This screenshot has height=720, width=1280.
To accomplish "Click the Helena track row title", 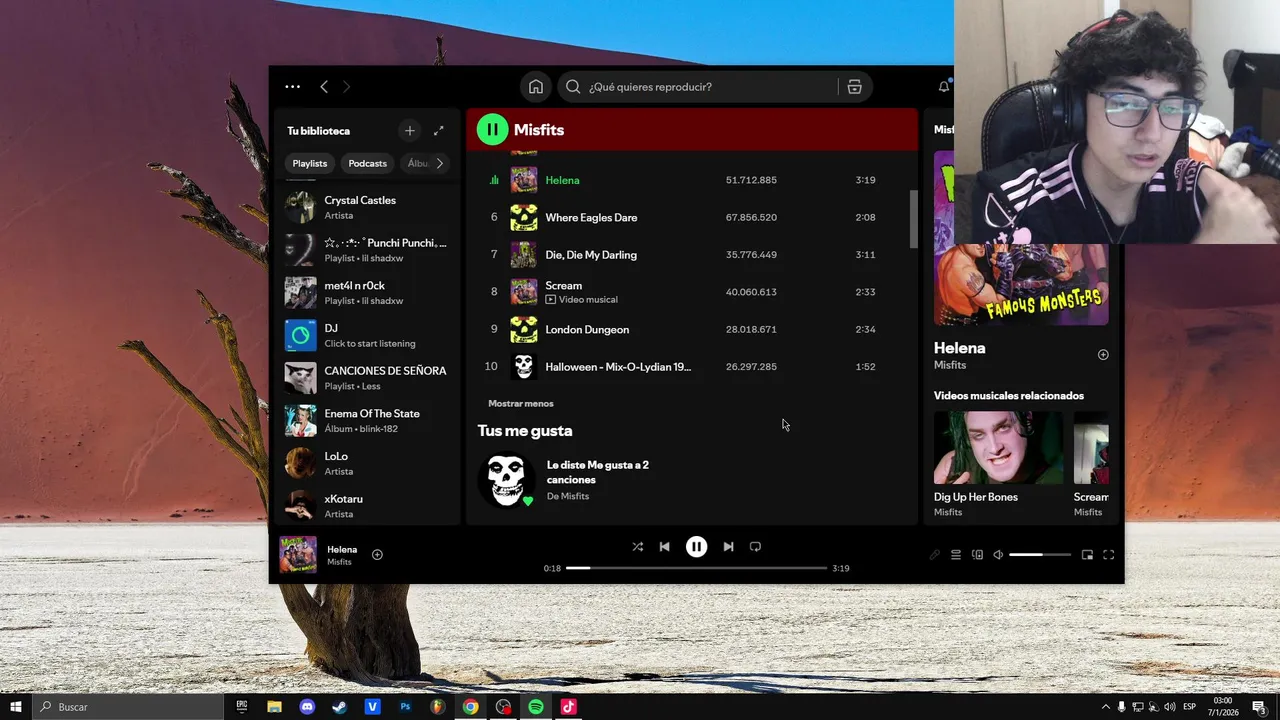I will 562,180.
